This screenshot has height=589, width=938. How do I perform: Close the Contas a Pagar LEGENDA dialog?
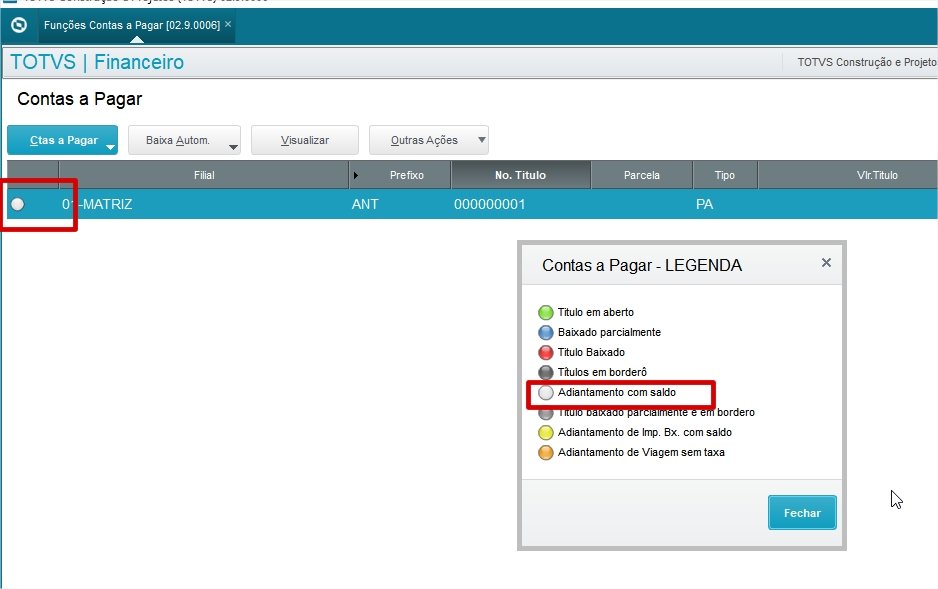(826, 263)
